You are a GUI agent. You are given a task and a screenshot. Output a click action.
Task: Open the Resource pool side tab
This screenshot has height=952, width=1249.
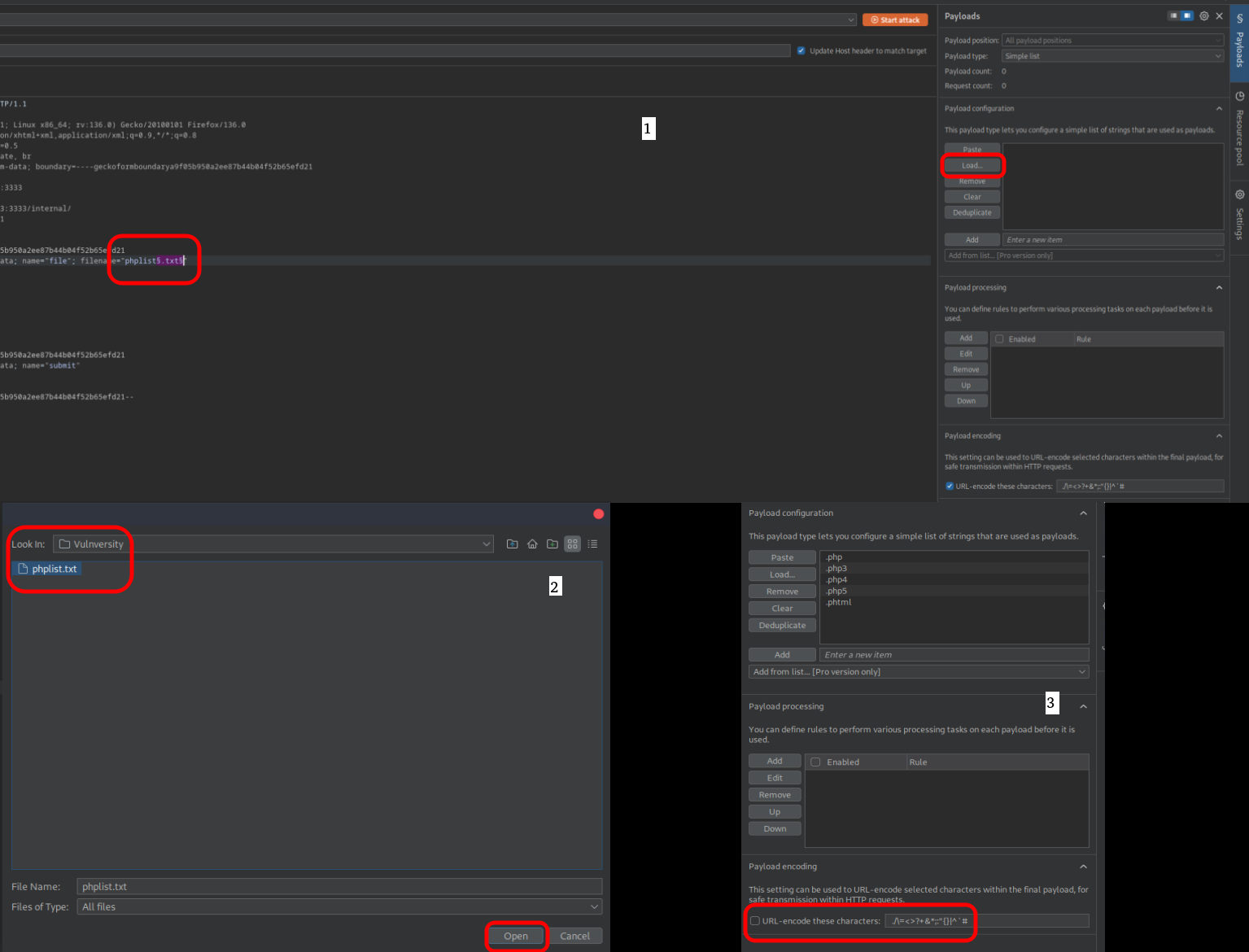pos(1239,130)
